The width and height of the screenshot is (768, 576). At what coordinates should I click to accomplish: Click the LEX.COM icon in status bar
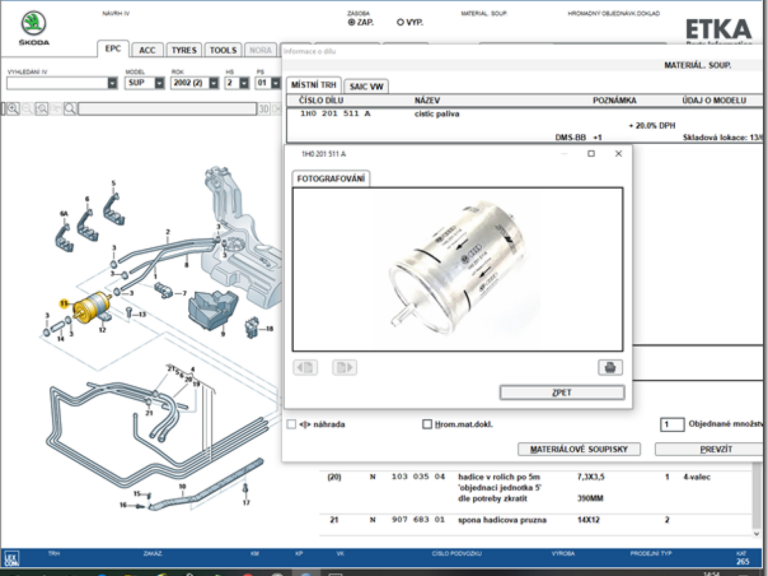10,561
